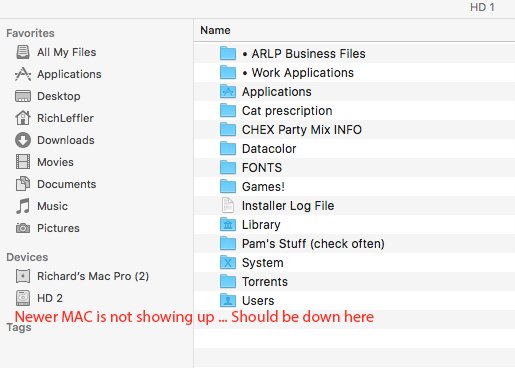The height and width of the screenshot is (368, 515).
Task: Select the Pictures label in sidebar
Action: 58,228
